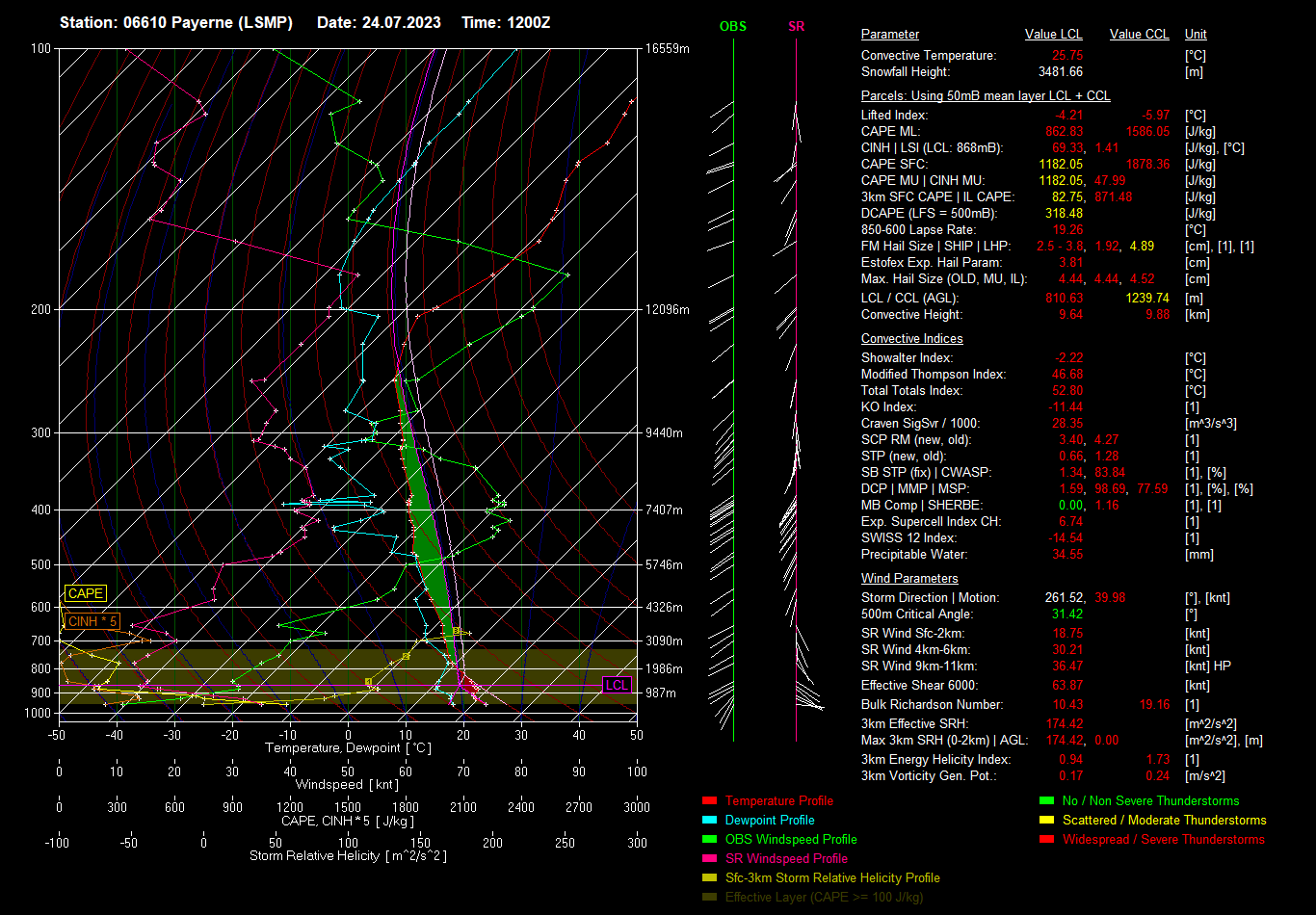The image size is (1316, 915).
Task: Click the Effective Layer legend entry
Action: tap(824, 898)
